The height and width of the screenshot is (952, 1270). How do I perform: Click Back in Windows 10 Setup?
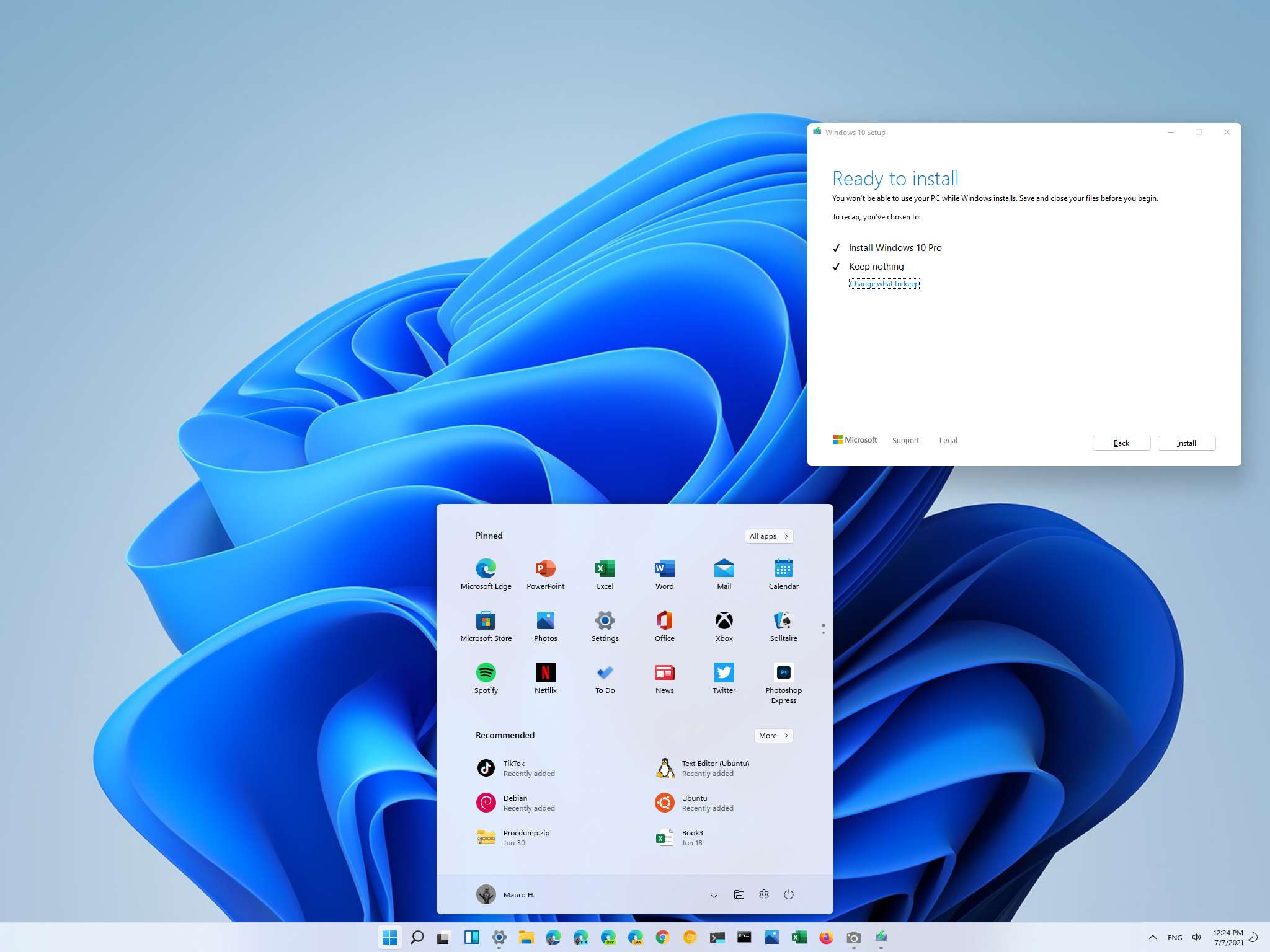pyautogui.click(x=1121, y=443)
